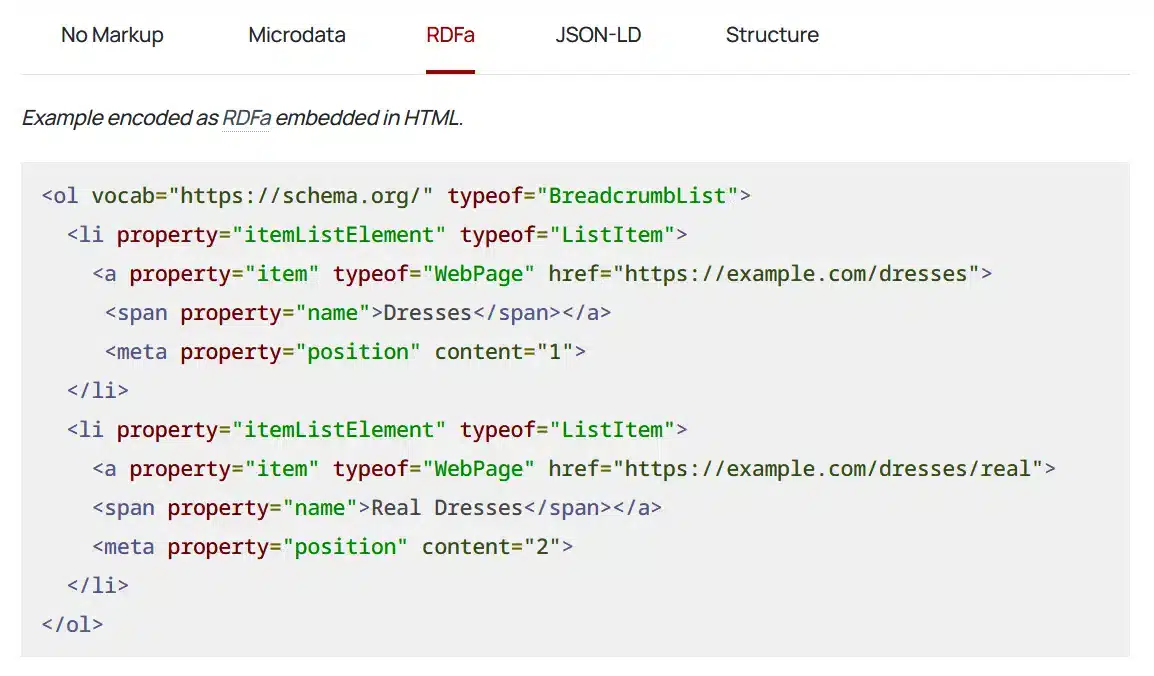Select the opening ol tag in the code block
Screen dimensions: 1154x676
tap(62, 195)
